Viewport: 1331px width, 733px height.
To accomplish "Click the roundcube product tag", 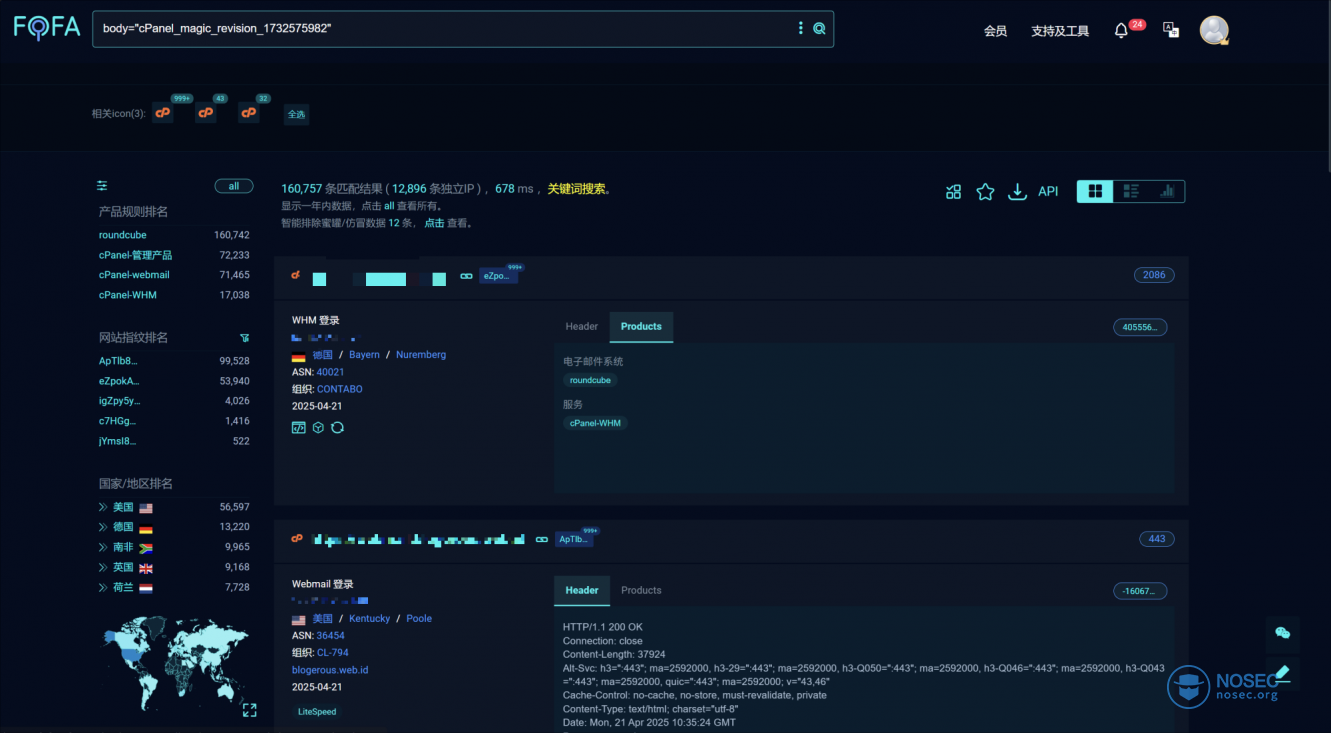I will click(590, 380).
